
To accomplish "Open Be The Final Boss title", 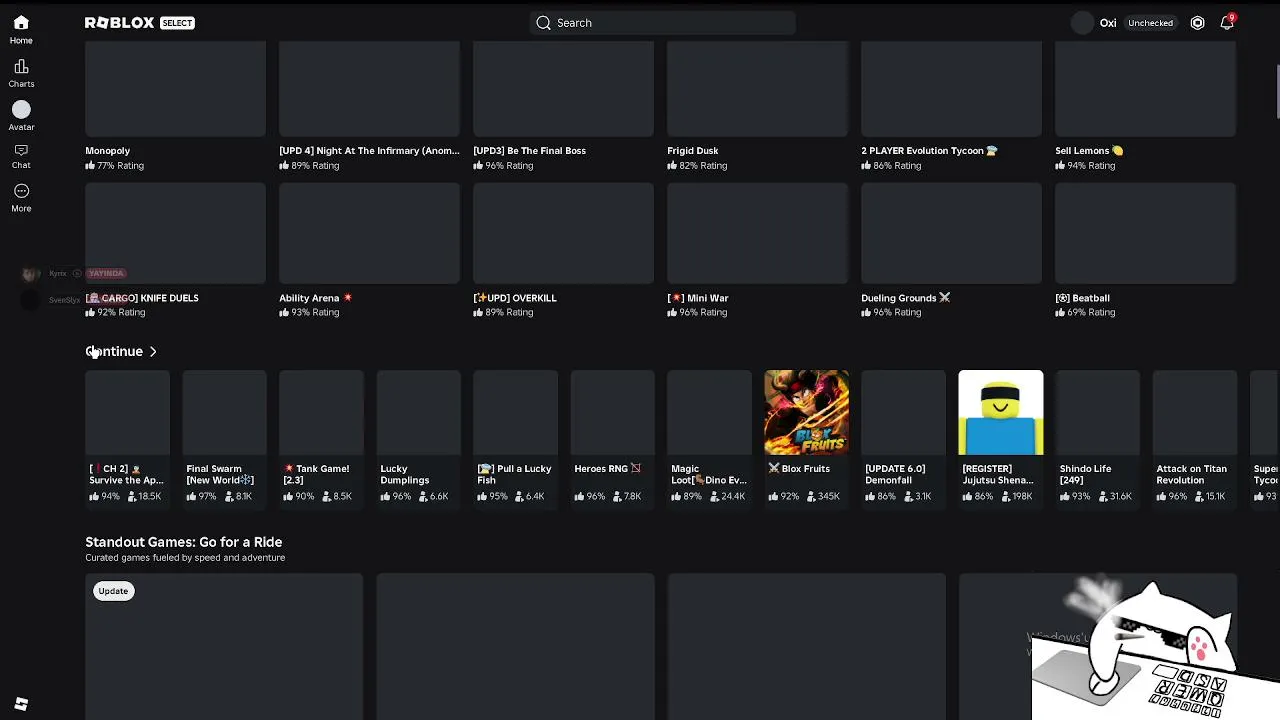I will point(530,151).
